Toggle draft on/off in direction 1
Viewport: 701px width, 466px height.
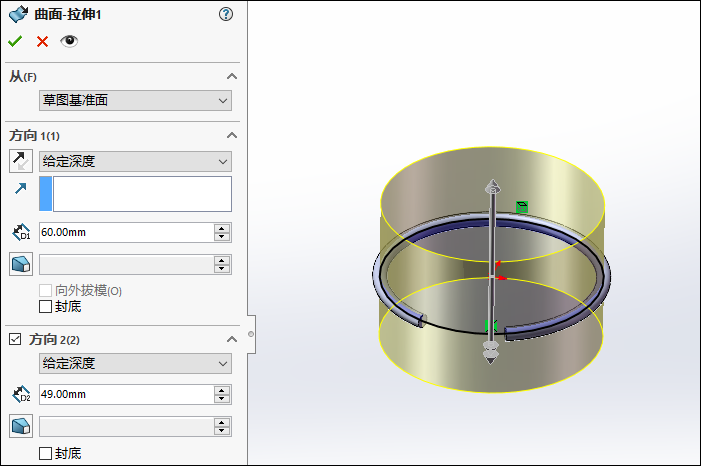(x=21, y=264)
